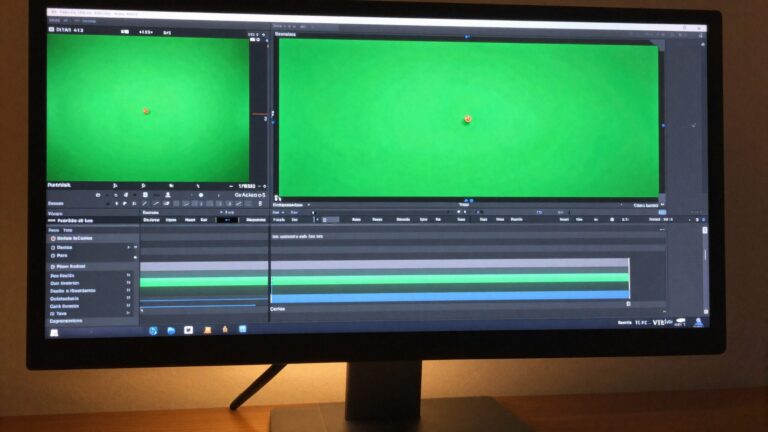
Task: Open the orange folder icon on the taskbar
Action: 207,330
